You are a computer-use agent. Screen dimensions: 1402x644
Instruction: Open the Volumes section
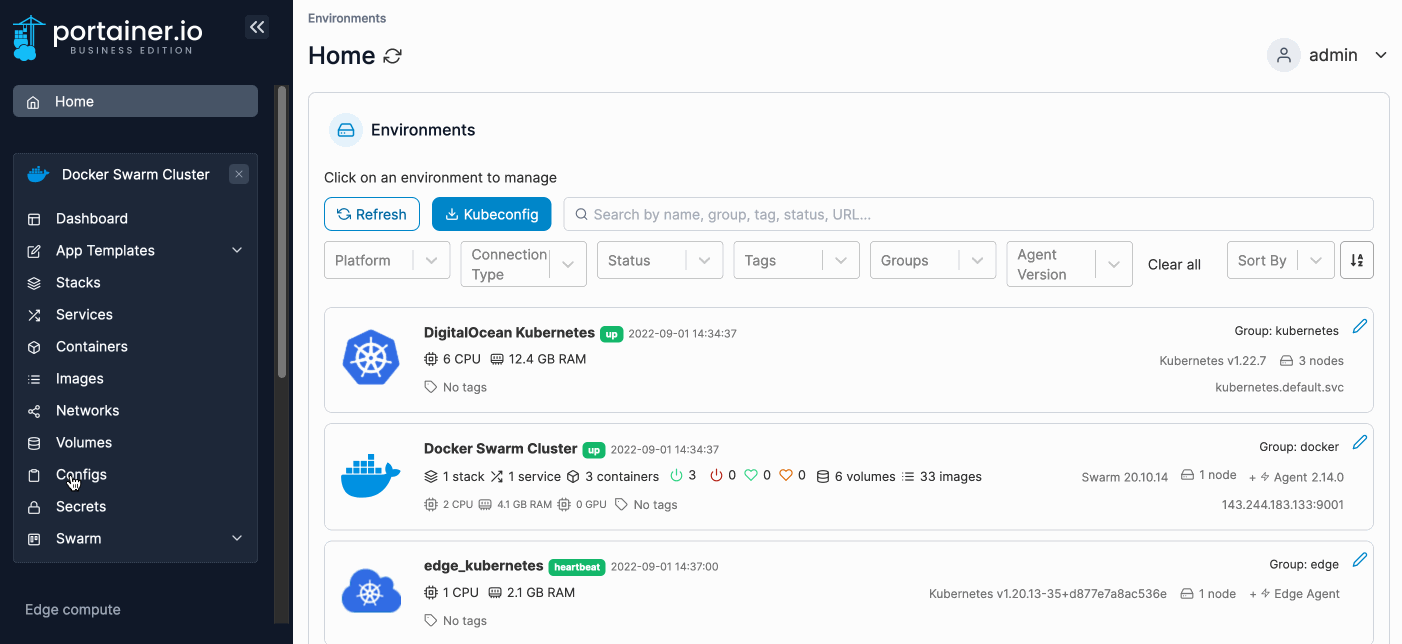pyautogui.click(x=84, y=442)
